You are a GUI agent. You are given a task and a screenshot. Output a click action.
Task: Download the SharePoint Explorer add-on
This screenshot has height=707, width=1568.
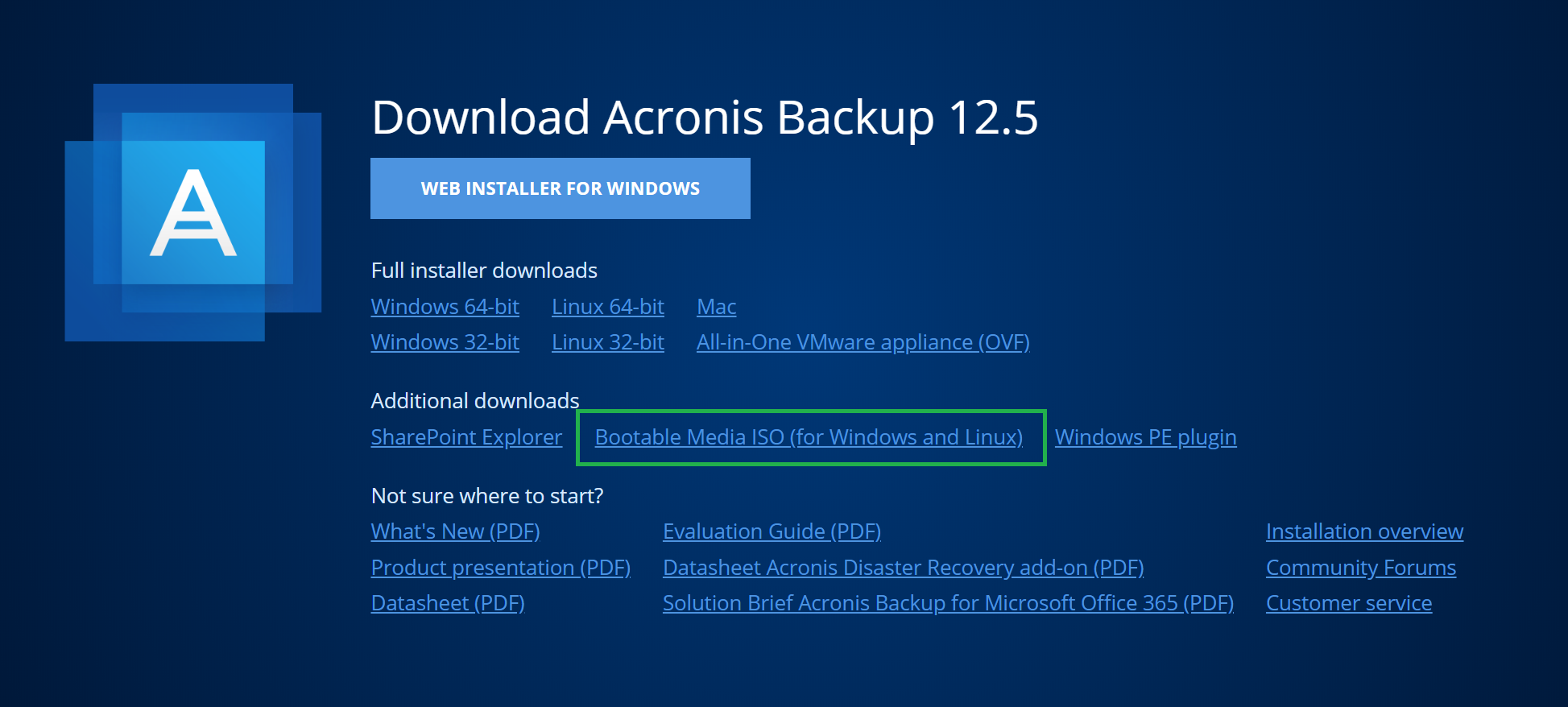coord(465,437)
